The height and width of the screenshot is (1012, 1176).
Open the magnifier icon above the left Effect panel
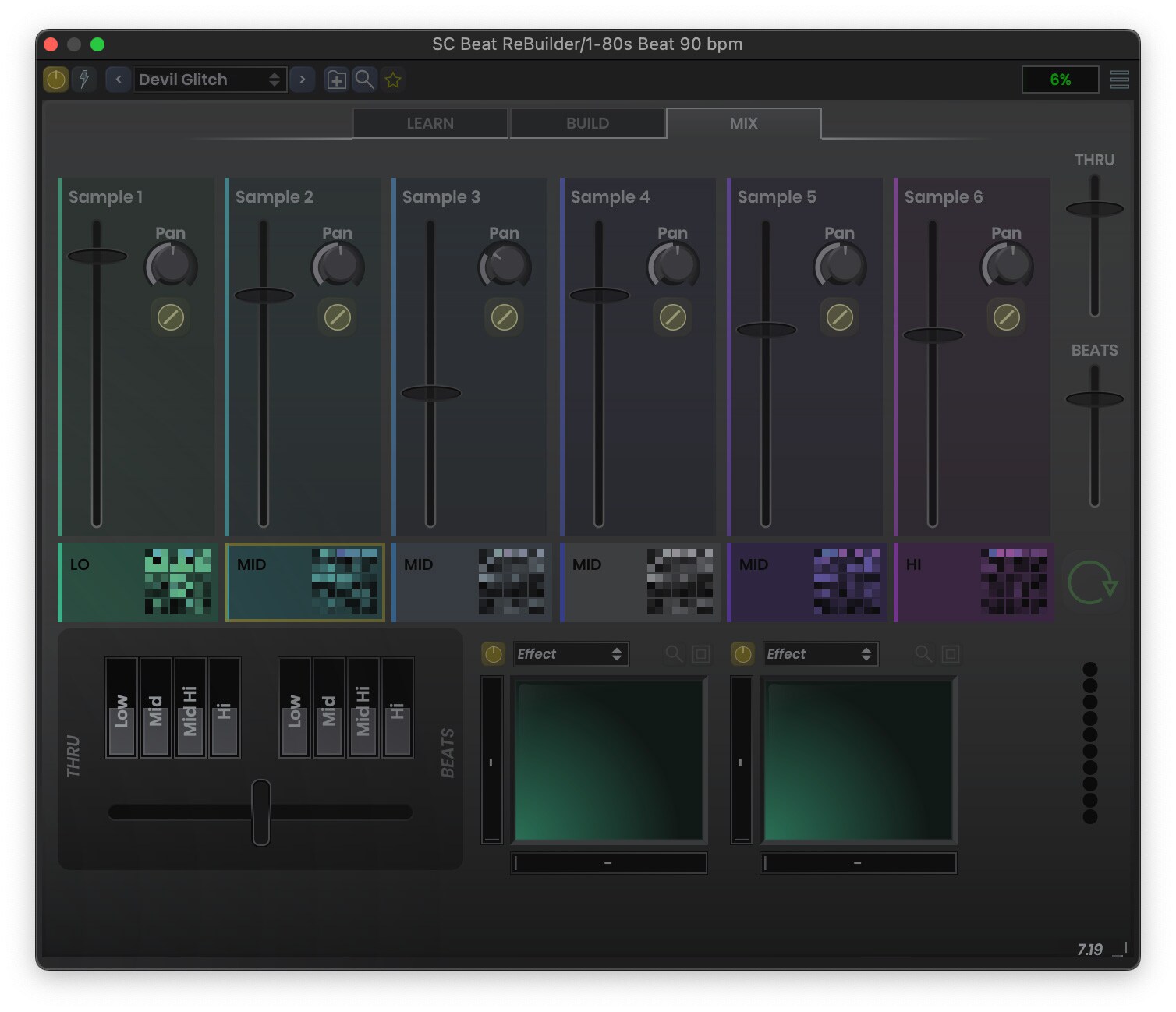tap(674, 654)
